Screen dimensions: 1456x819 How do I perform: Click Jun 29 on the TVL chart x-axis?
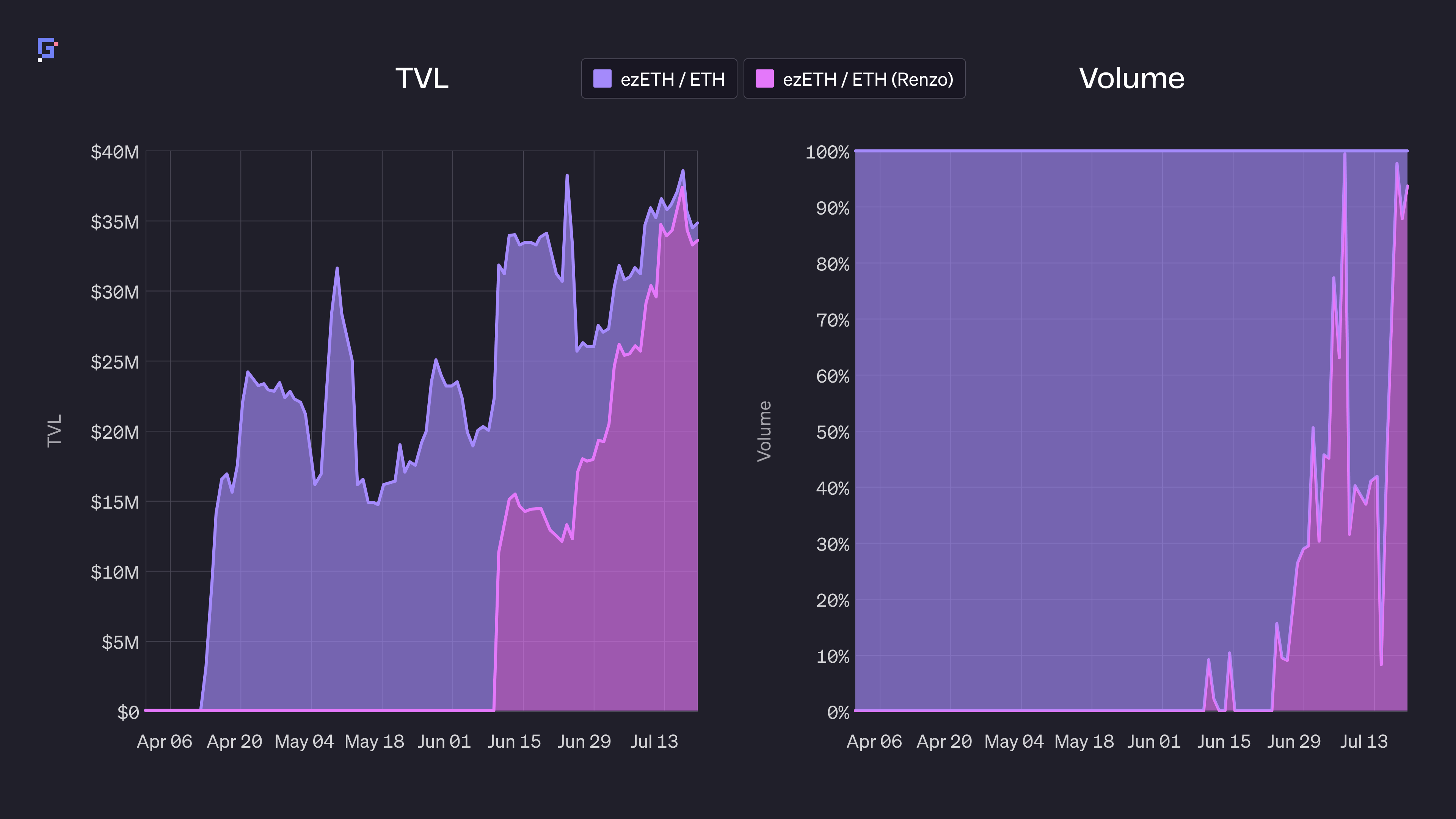(584, 741)
